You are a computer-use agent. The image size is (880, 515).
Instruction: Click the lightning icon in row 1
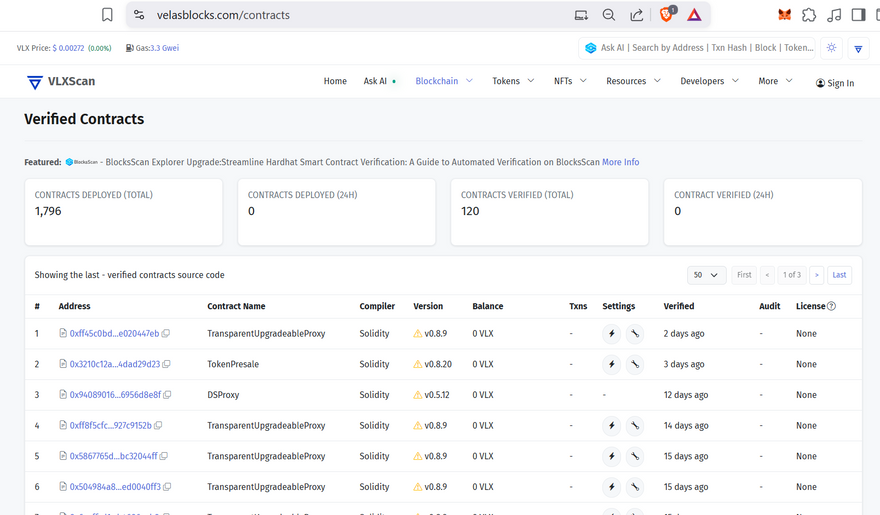click(612, 334)
